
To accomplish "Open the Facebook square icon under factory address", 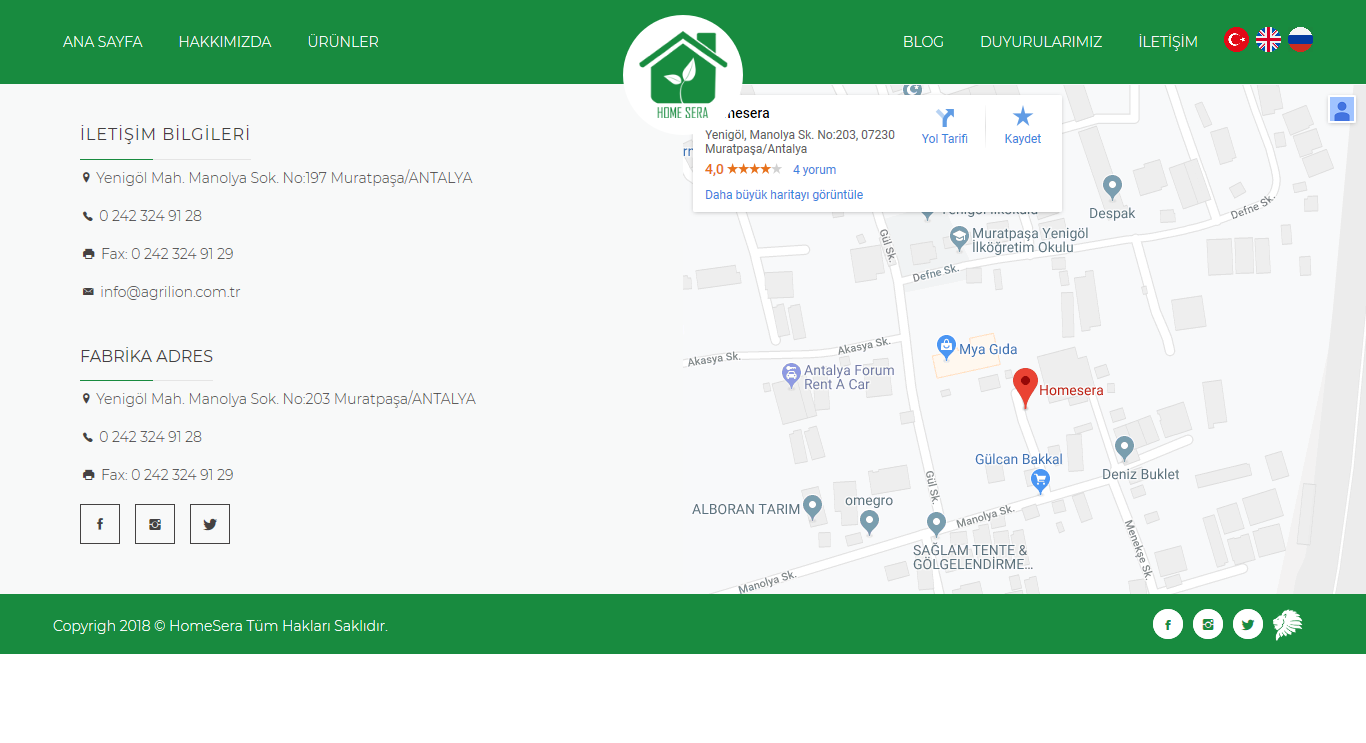I will pos(100,524).
